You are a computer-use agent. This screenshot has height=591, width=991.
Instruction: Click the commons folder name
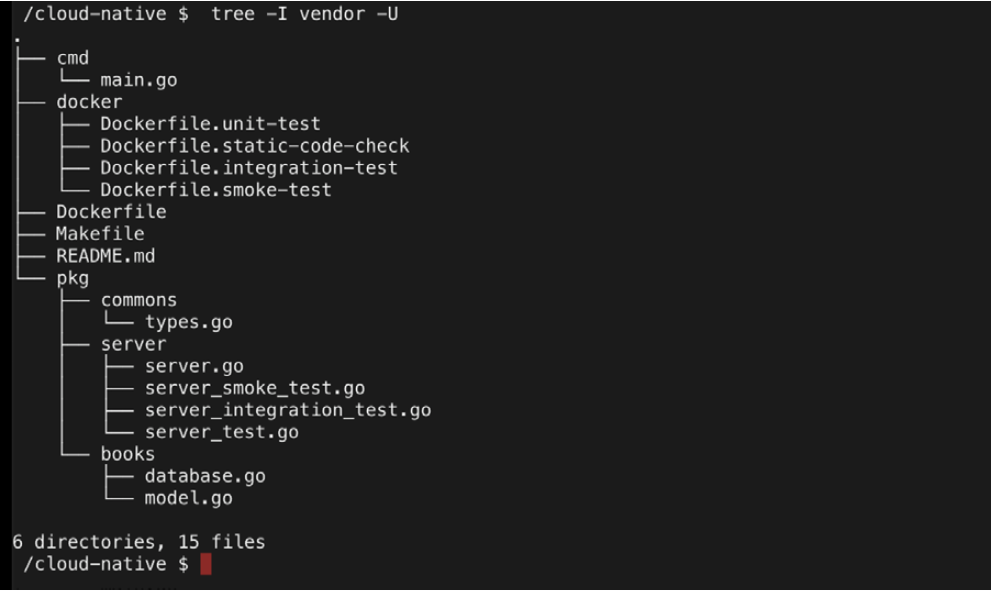[138, 300]
